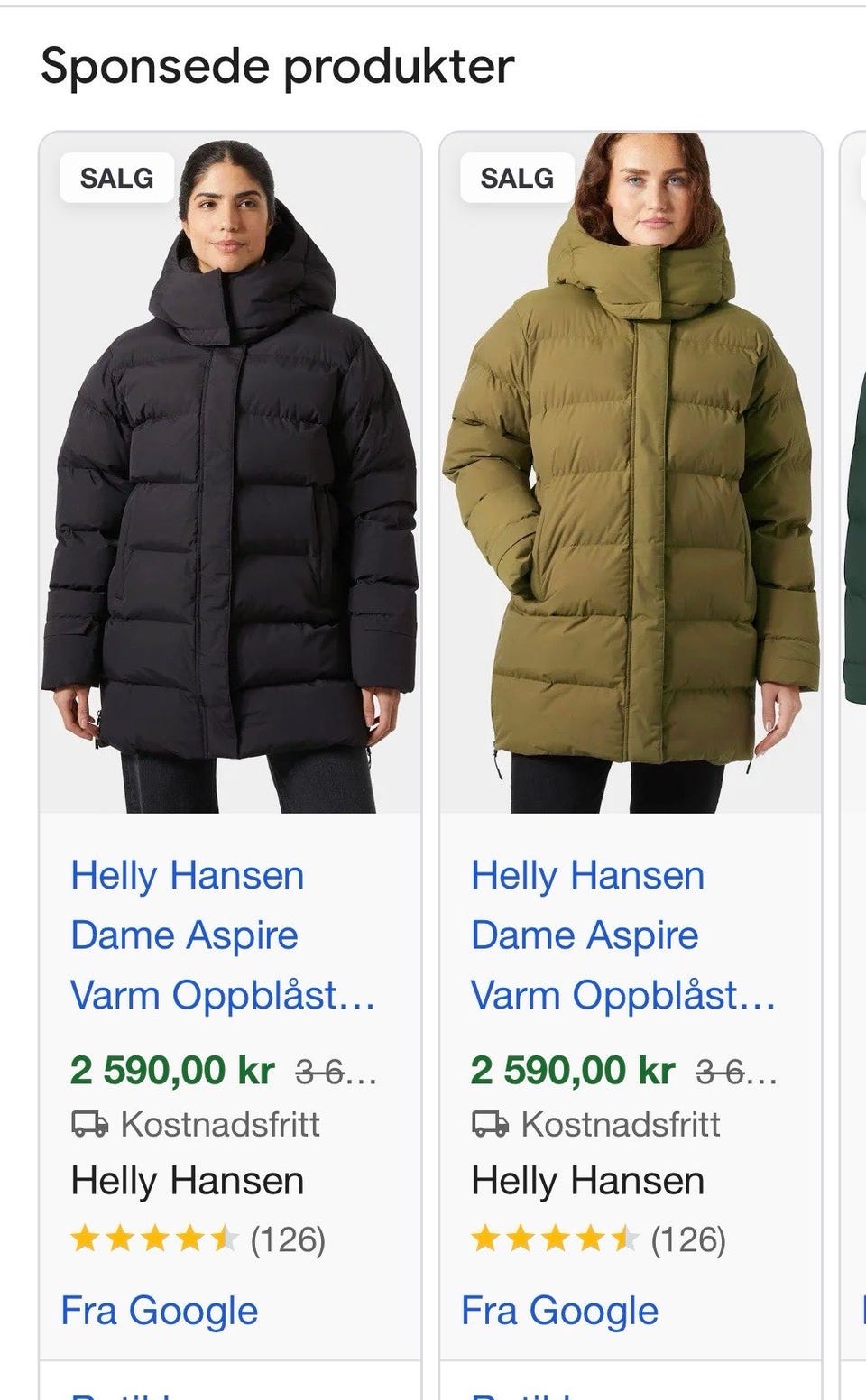The height and width of the screenshot is (1400, 866).
Task: Click the delivery truck icon on the olive jacket card
Action: 490,1124
